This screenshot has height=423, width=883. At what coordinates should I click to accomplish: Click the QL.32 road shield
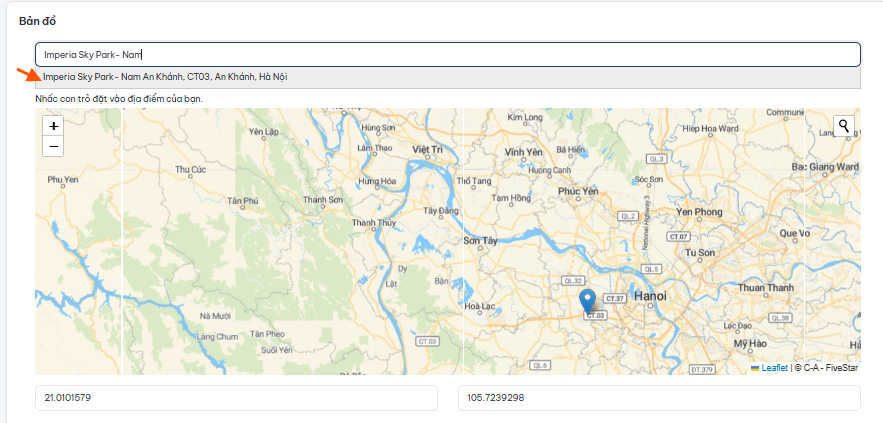572,280
